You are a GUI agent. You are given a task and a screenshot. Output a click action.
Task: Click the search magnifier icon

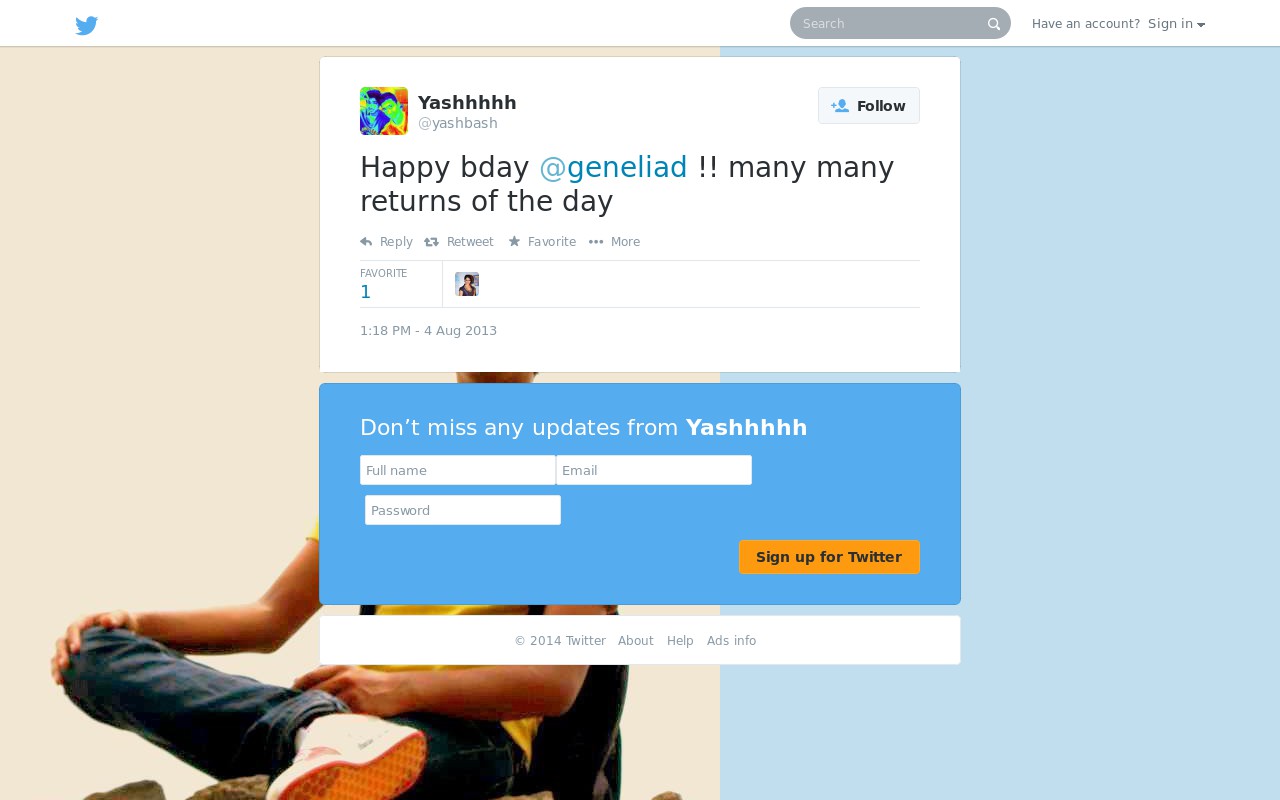[994, 24]
